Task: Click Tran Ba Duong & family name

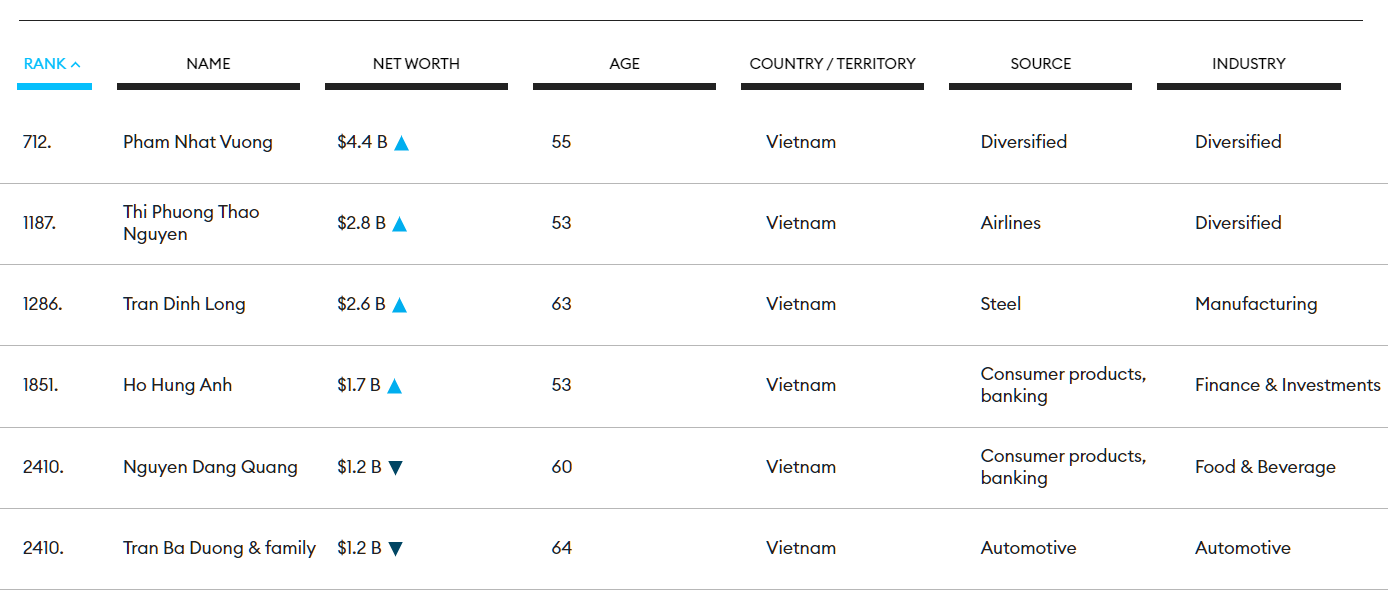Action: tap(219, 548)
